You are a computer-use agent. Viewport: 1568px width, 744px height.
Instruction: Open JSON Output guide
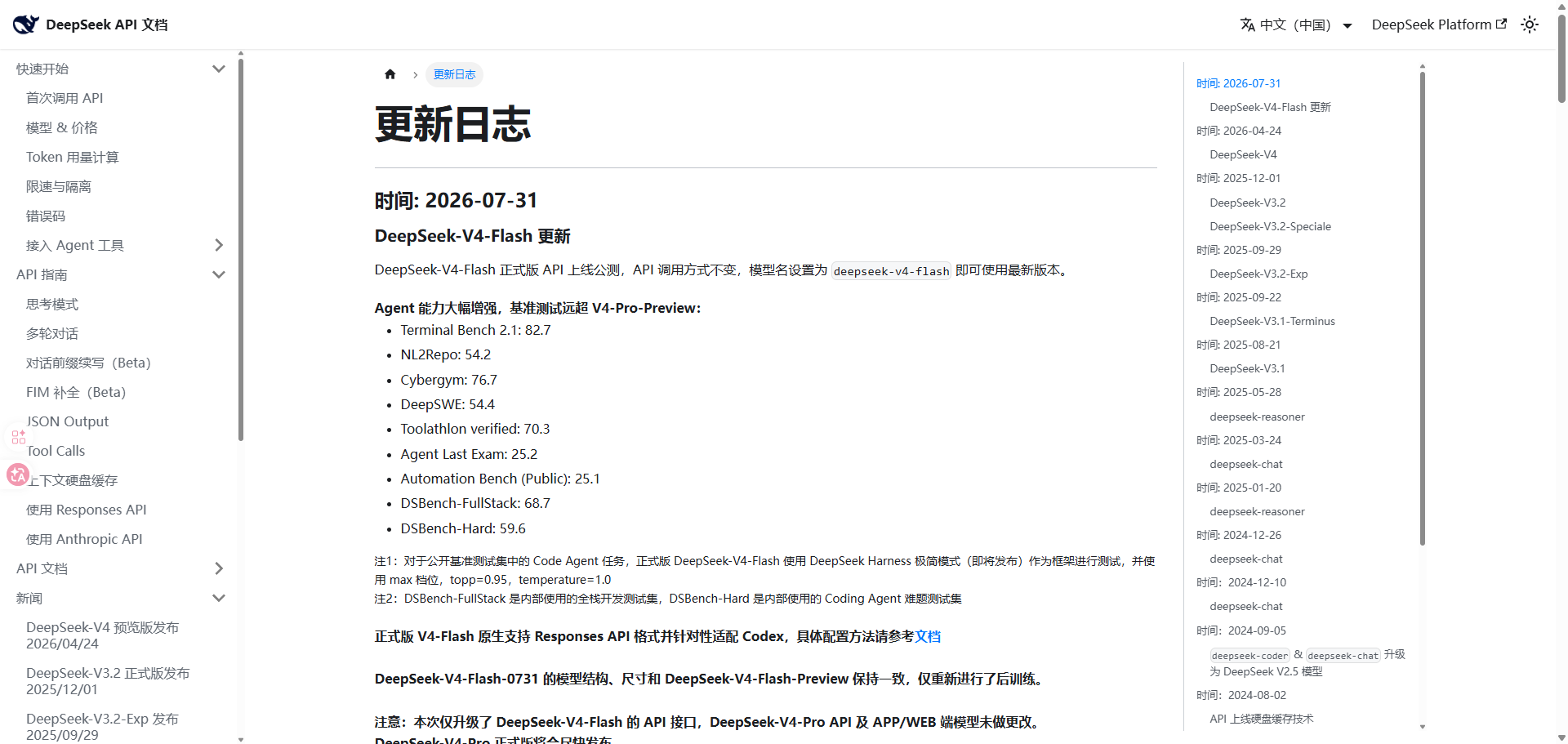[68, 421]
